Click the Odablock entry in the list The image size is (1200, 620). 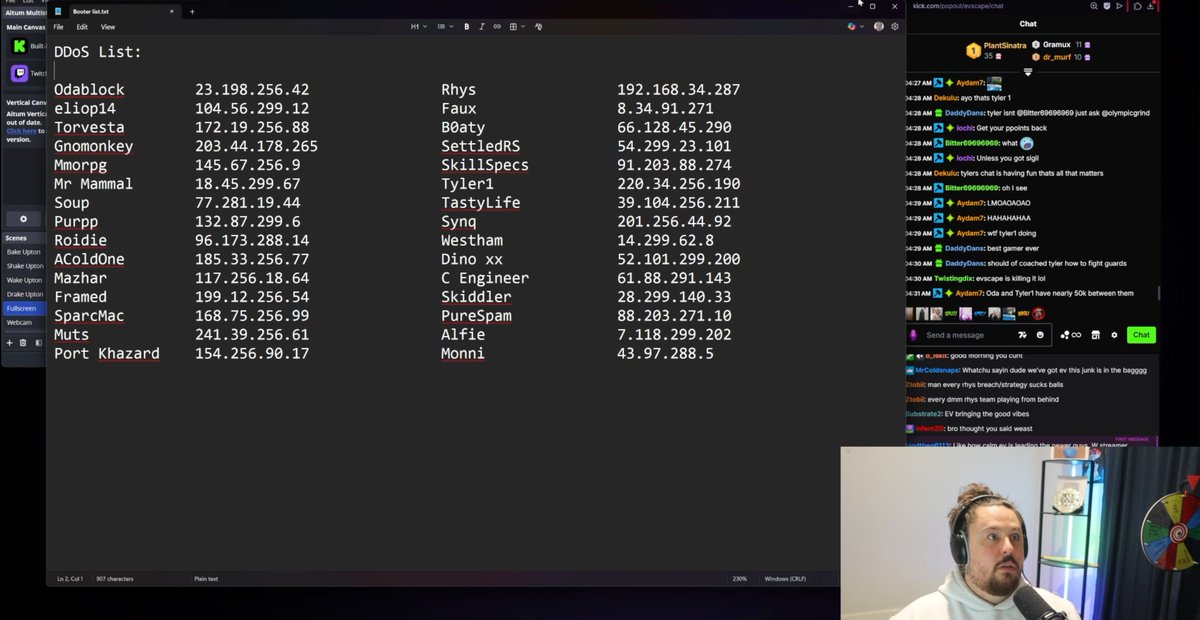89,89
